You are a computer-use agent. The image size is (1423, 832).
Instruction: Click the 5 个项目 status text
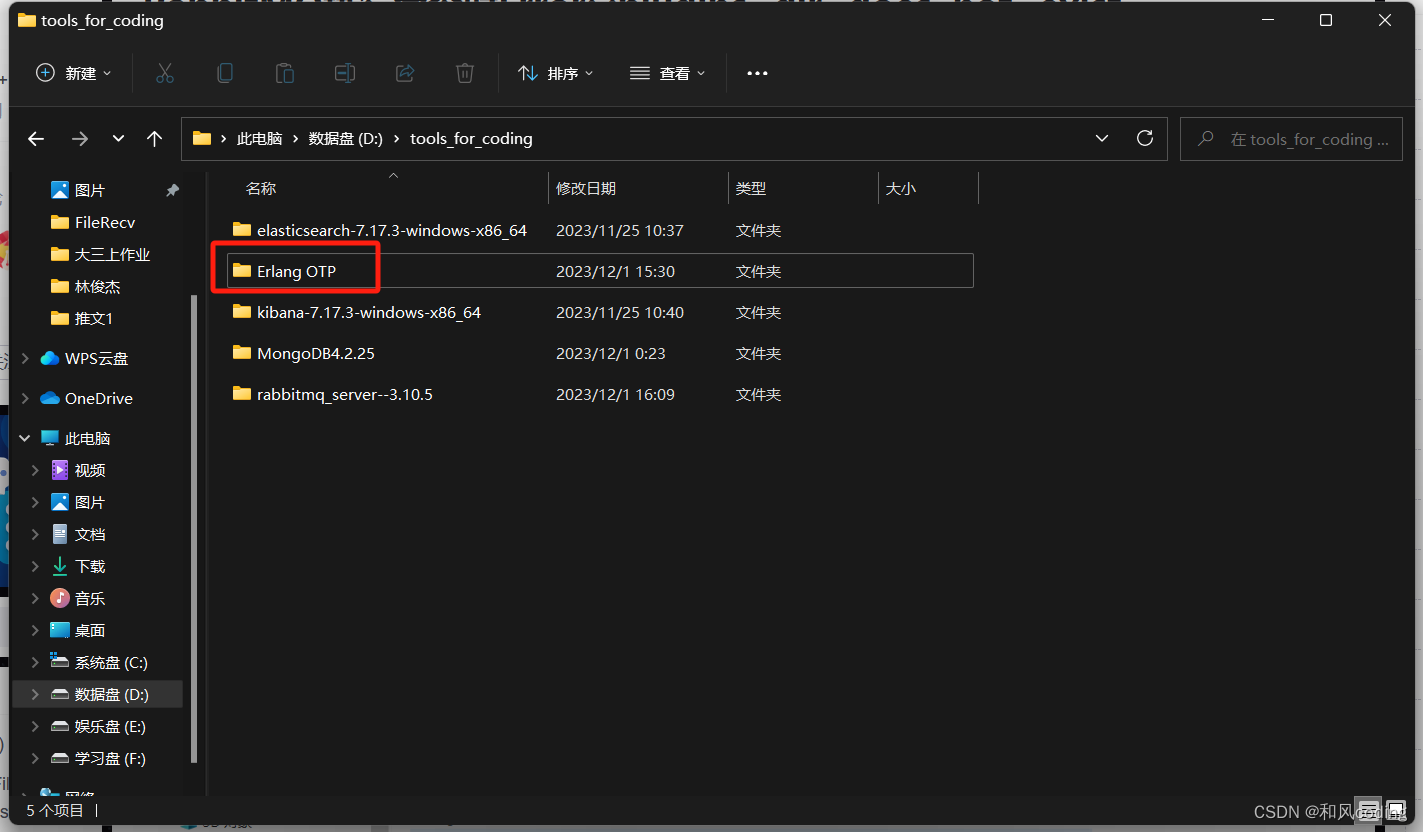pos(55,811)
